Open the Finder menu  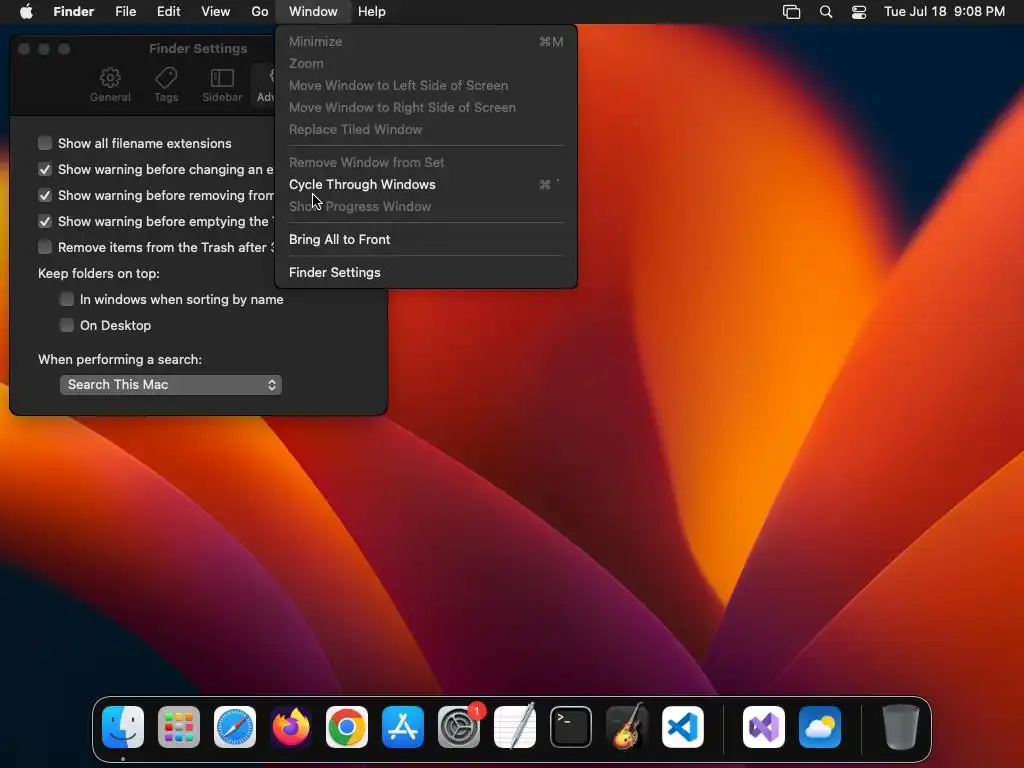(x=74, y=12)
